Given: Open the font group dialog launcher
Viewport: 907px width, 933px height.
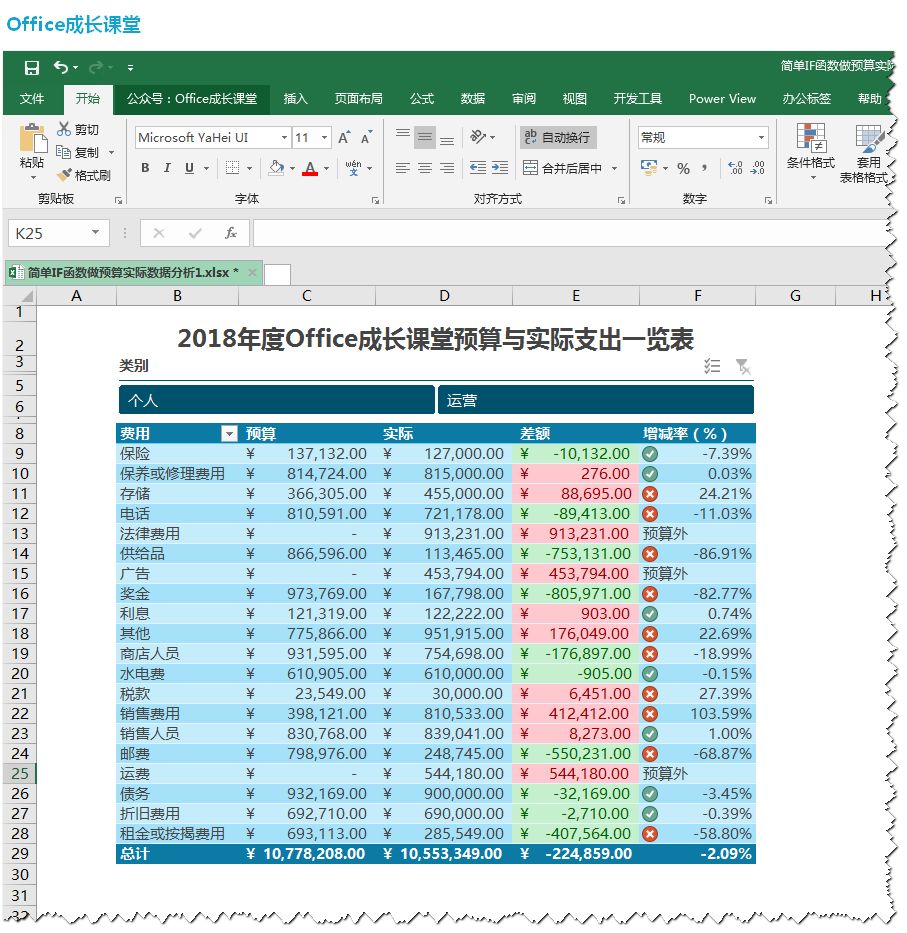Looking at the screenshot, I should pyautogui.click(x=376, y=201).
